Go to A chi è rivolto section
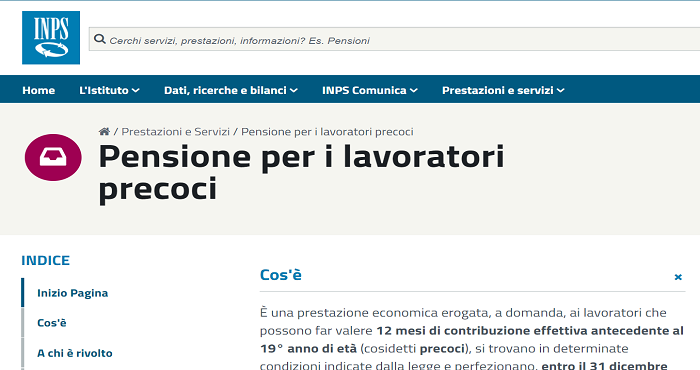700x370 pixels. (x=75, y=353)
